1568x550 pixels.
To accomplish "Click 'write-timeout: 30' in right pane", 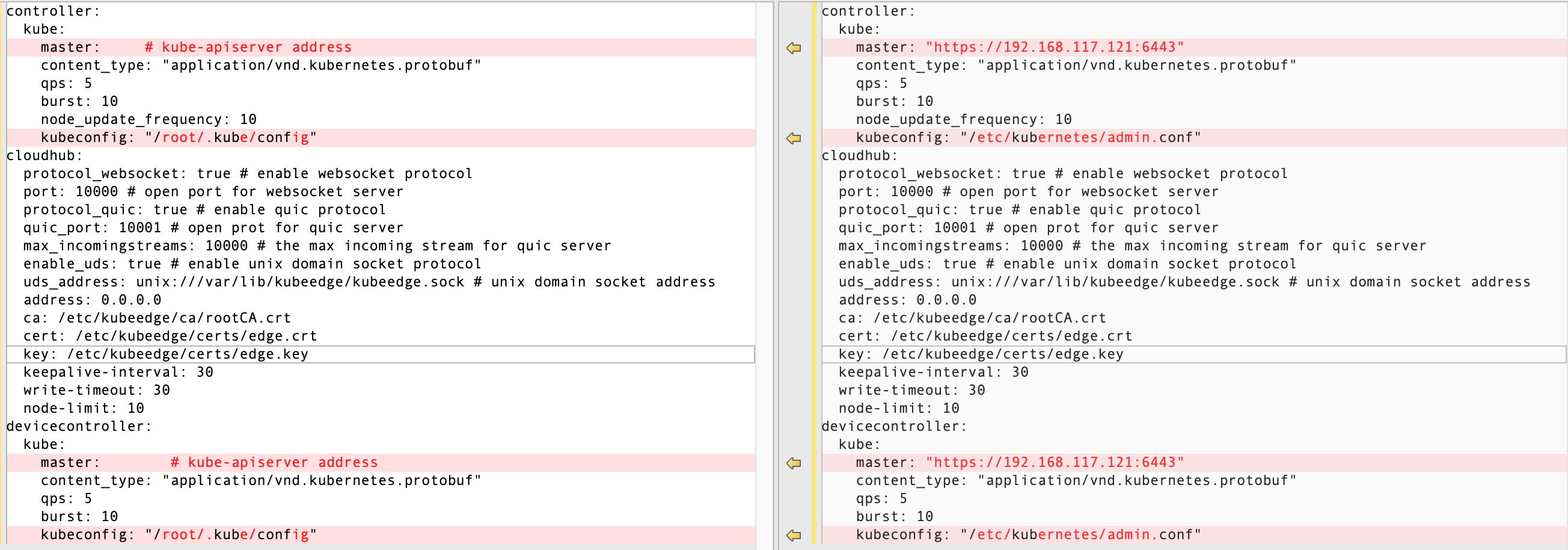I will pos(911,391).
